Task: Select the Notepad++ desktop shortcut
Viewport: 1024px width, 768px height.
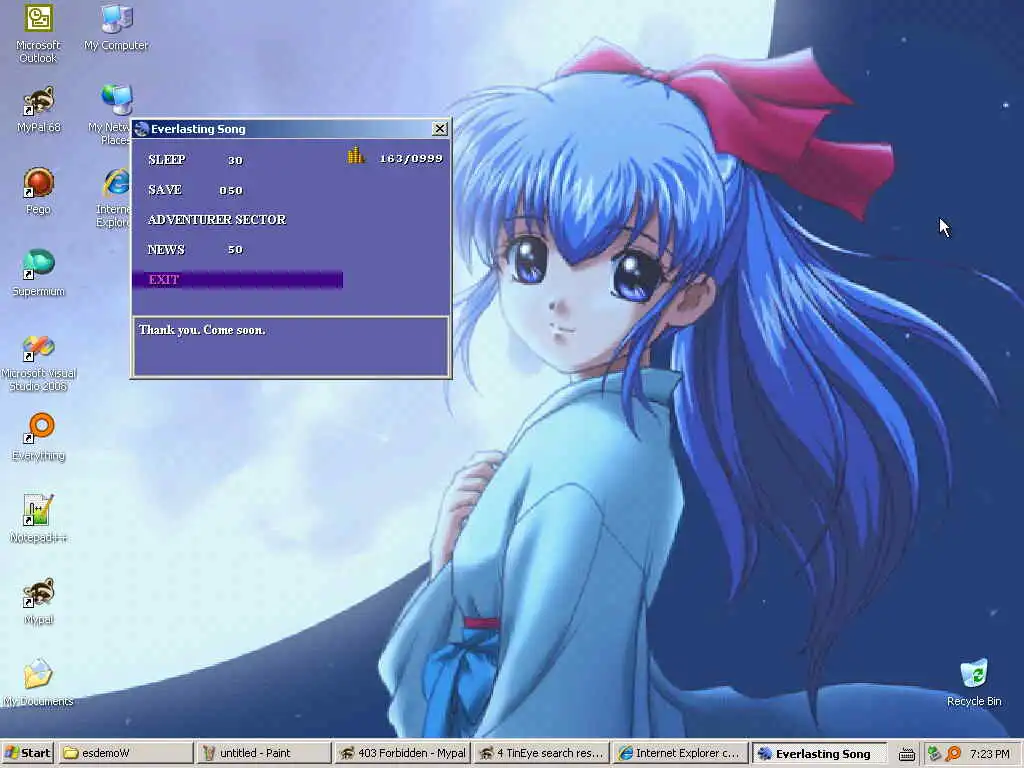Action: pos(39,519)
